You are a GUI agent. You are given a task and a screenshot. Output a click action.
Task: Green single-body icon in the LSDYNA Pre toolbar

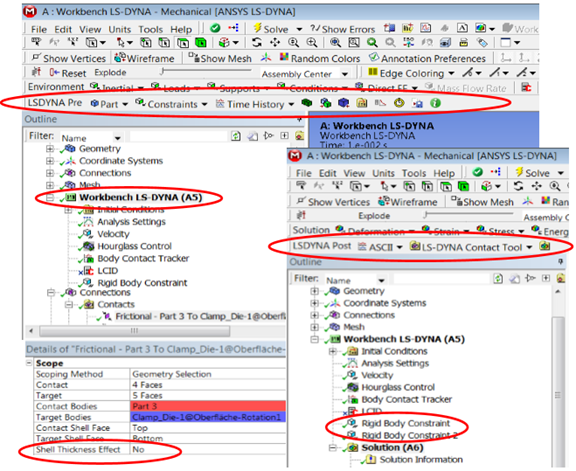click(x=306, y=103)
